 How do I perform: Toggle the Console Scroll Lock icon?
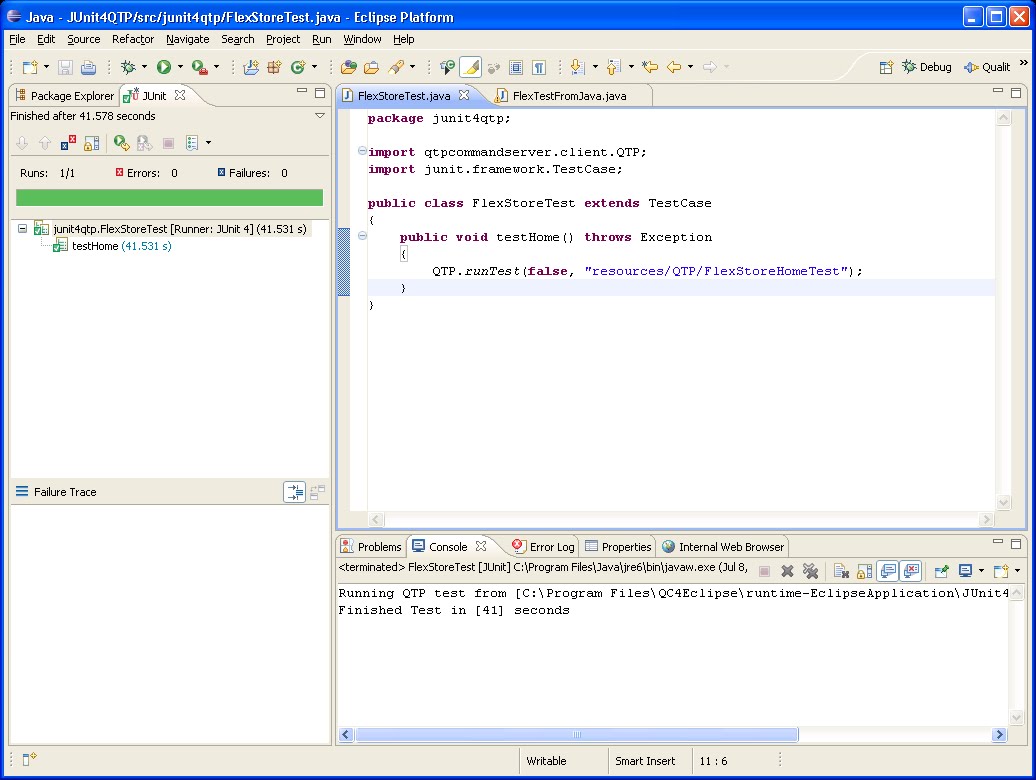pyautogui.click(x=864, y=571)
